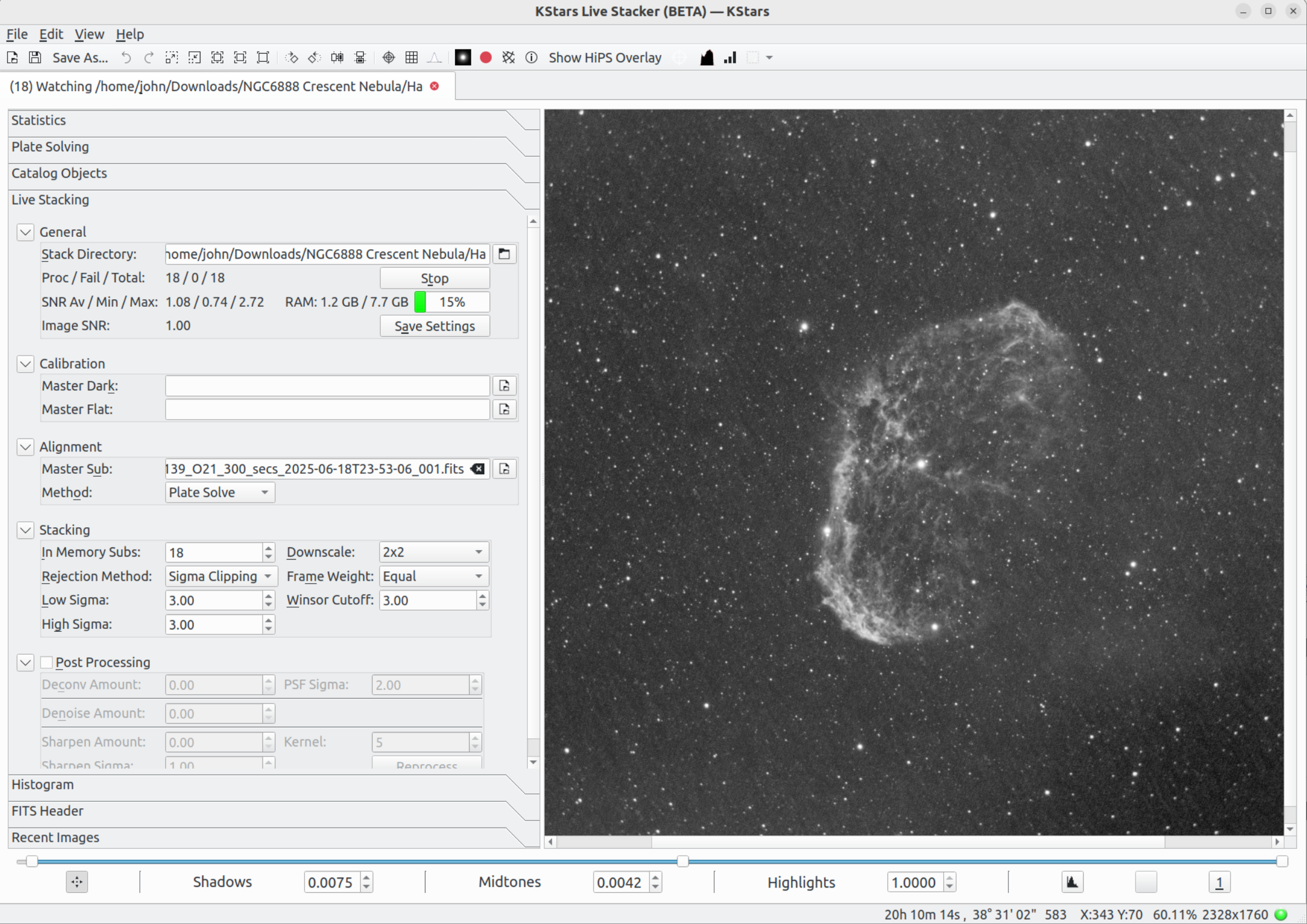Change the alignment Method dropdown
Image resolution: width=1307 pixels, height=924 pixels.
click(x=219, y=492)
